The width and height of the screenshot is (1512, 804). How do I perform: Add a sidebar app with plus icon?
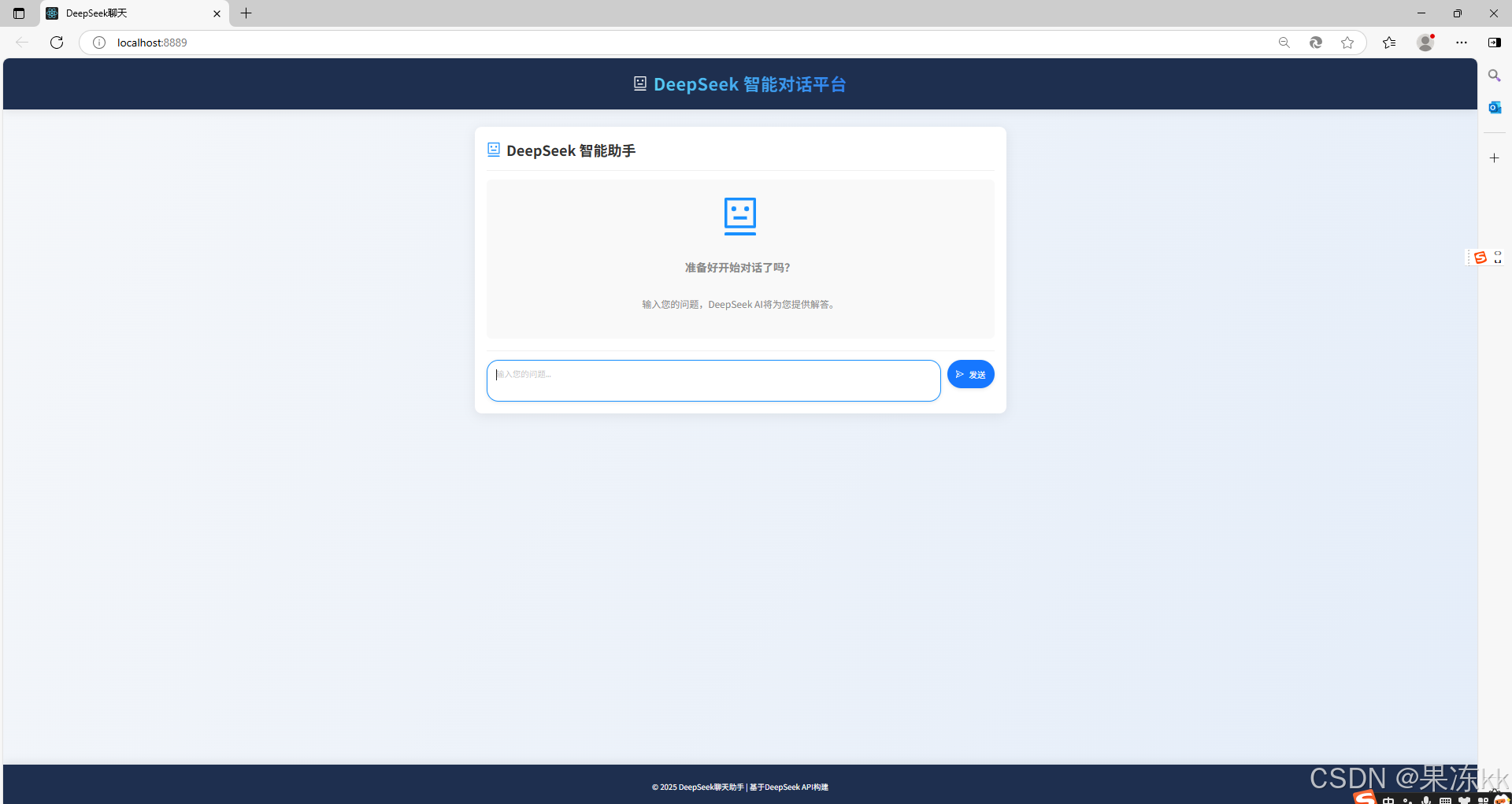coord(1495,158)
